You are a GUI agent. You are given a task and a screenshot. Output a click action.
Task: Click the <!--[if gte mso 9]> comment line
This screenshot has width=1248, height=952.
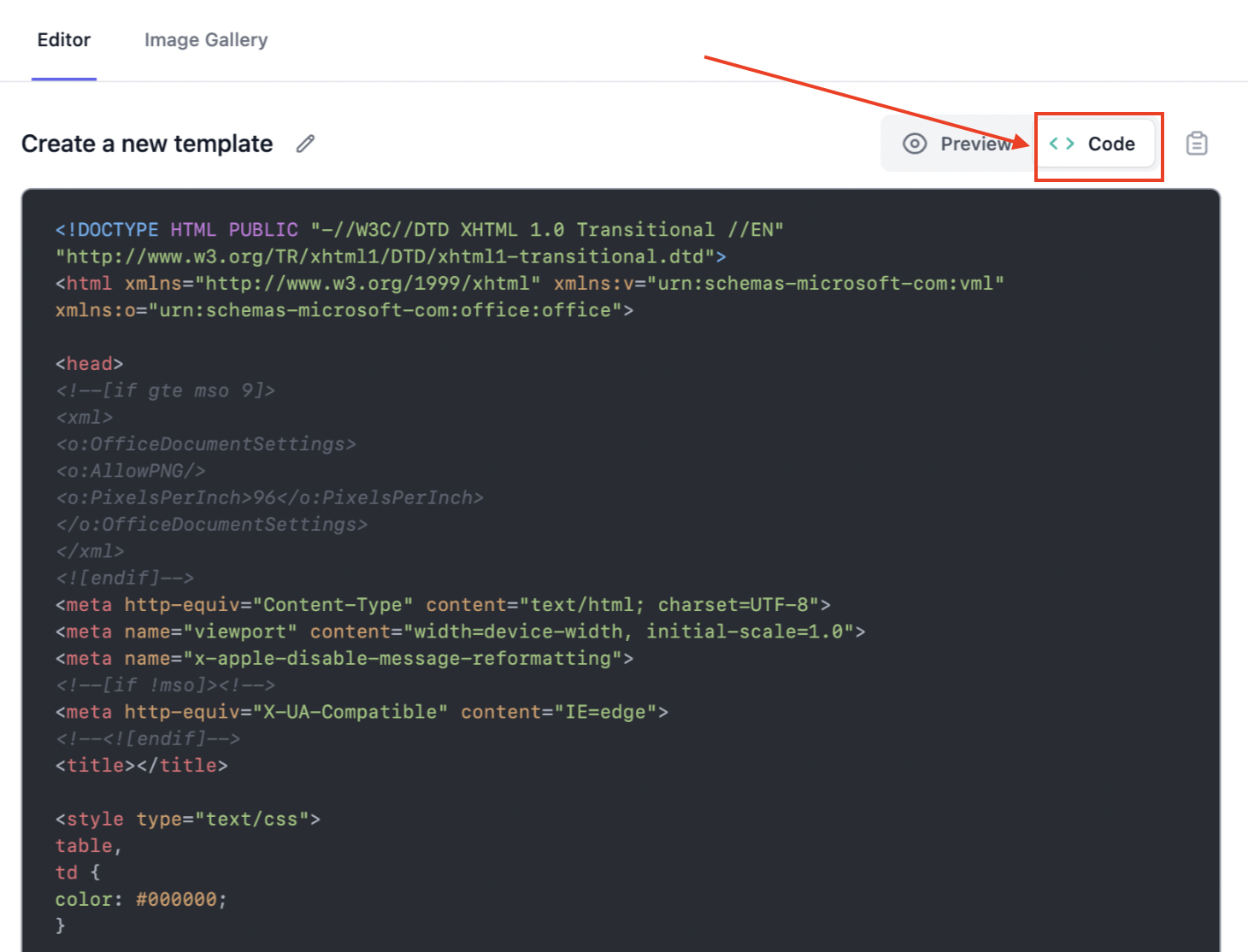point(166,391)
